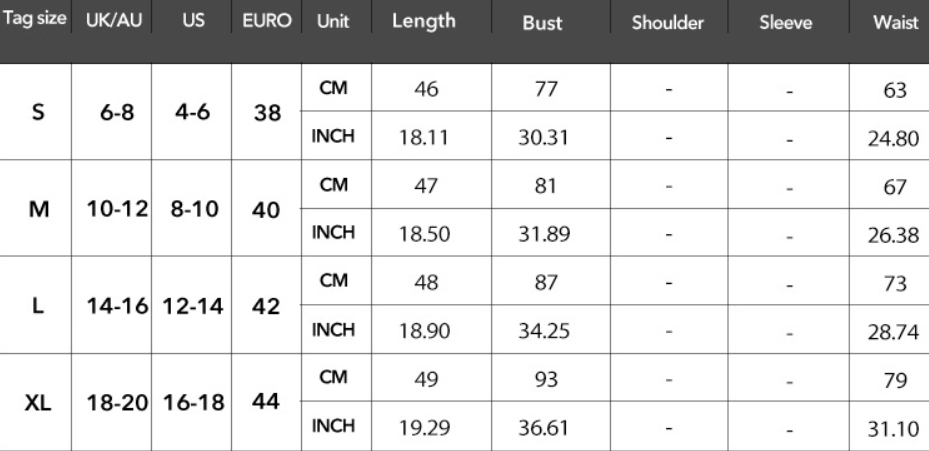Click the 31.10 inch waist value
Screen dimensions: 929x451
pos(893,427)
